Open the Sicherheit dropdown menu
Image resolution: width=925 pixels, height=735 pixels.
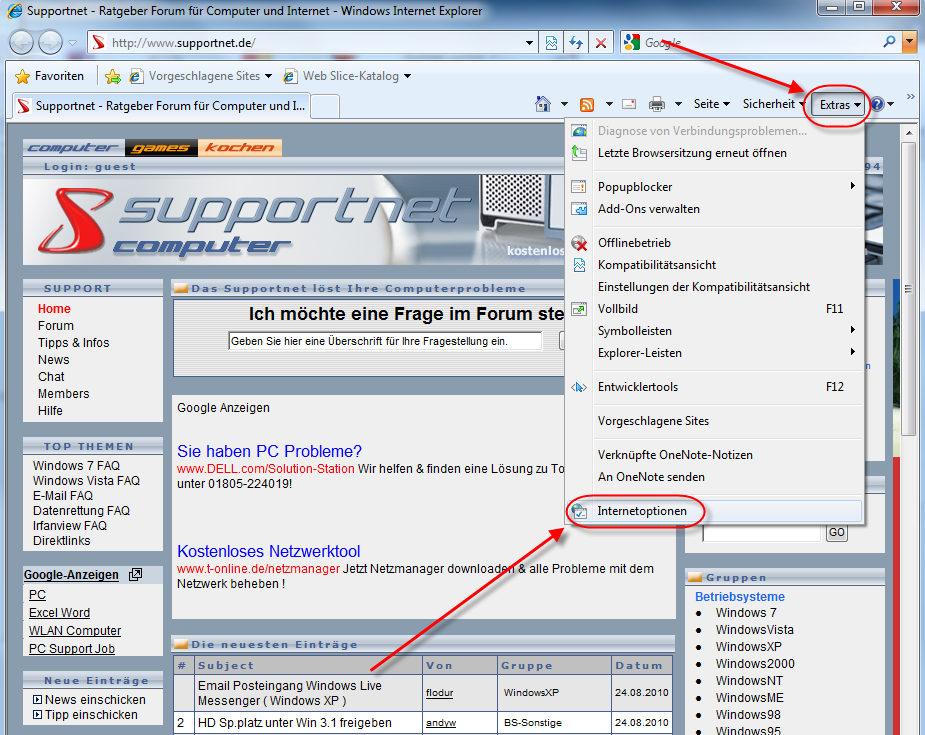(773, 104)
